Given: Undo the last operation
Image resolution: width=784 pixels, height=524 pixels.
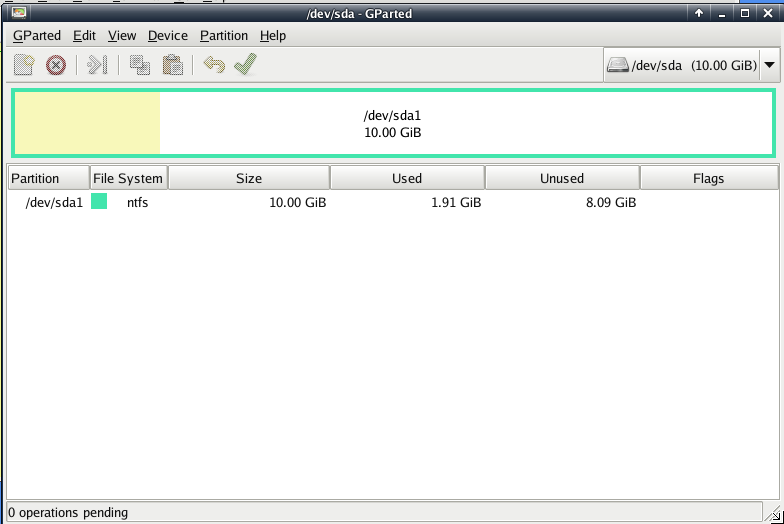Looking at the screenshot, I should 213,65.
